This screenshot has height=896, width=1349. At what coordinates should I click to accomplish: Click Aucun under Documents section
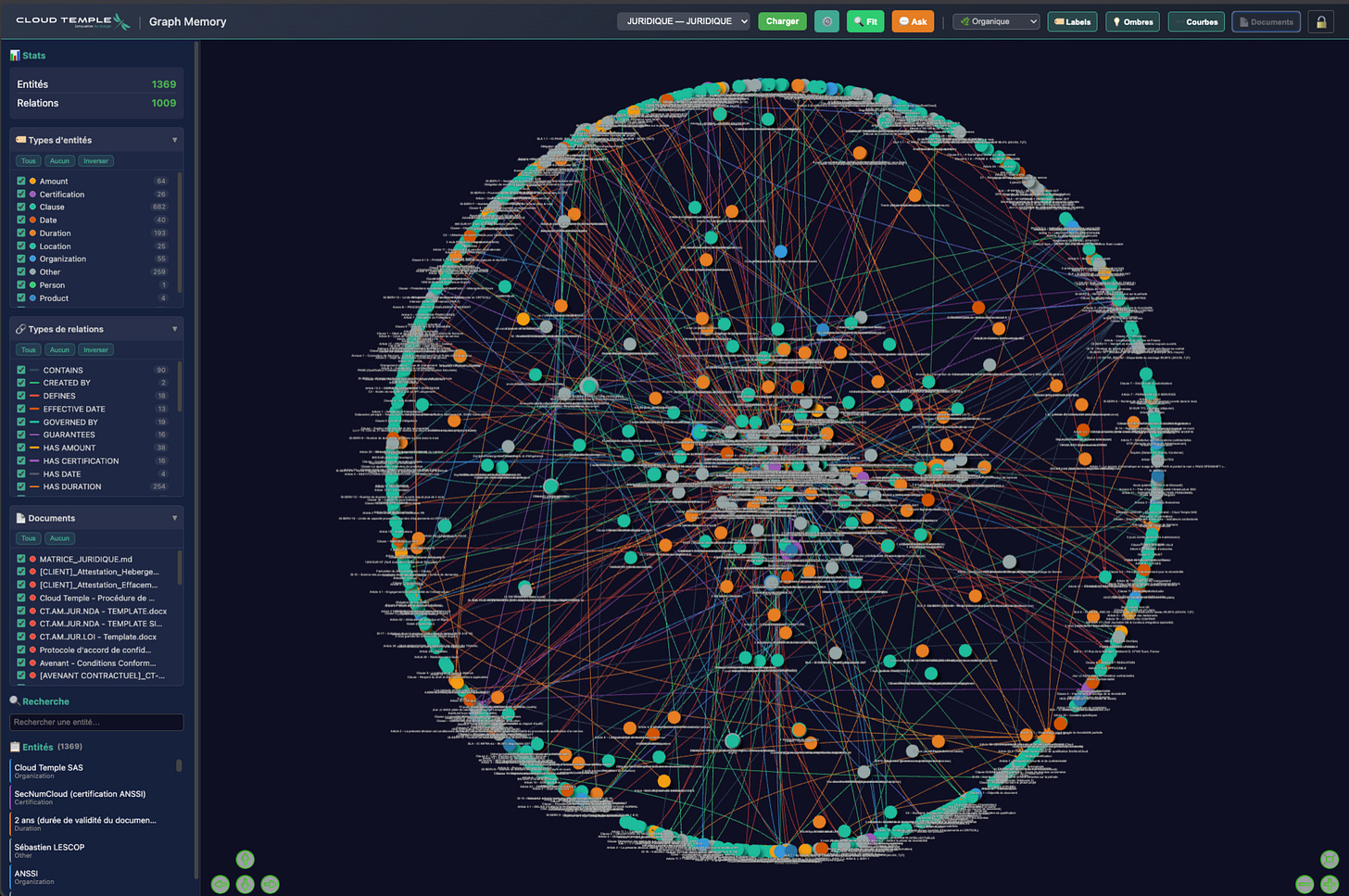(x=59, y=538)
